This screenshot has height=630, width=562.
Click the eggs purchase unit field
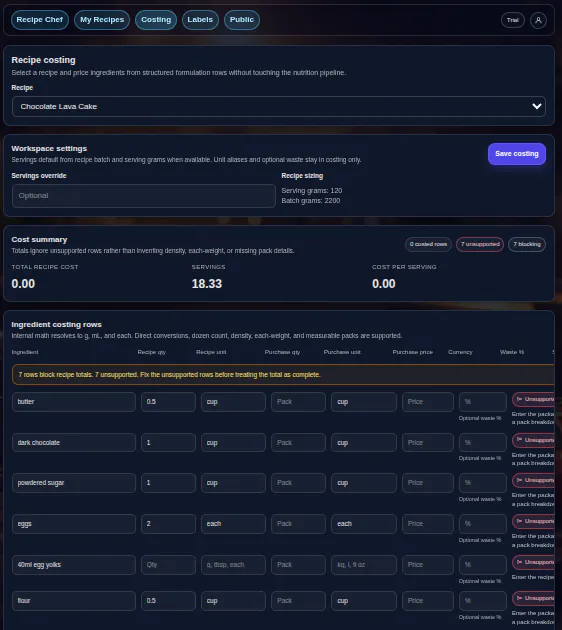(x=364, y=524)
